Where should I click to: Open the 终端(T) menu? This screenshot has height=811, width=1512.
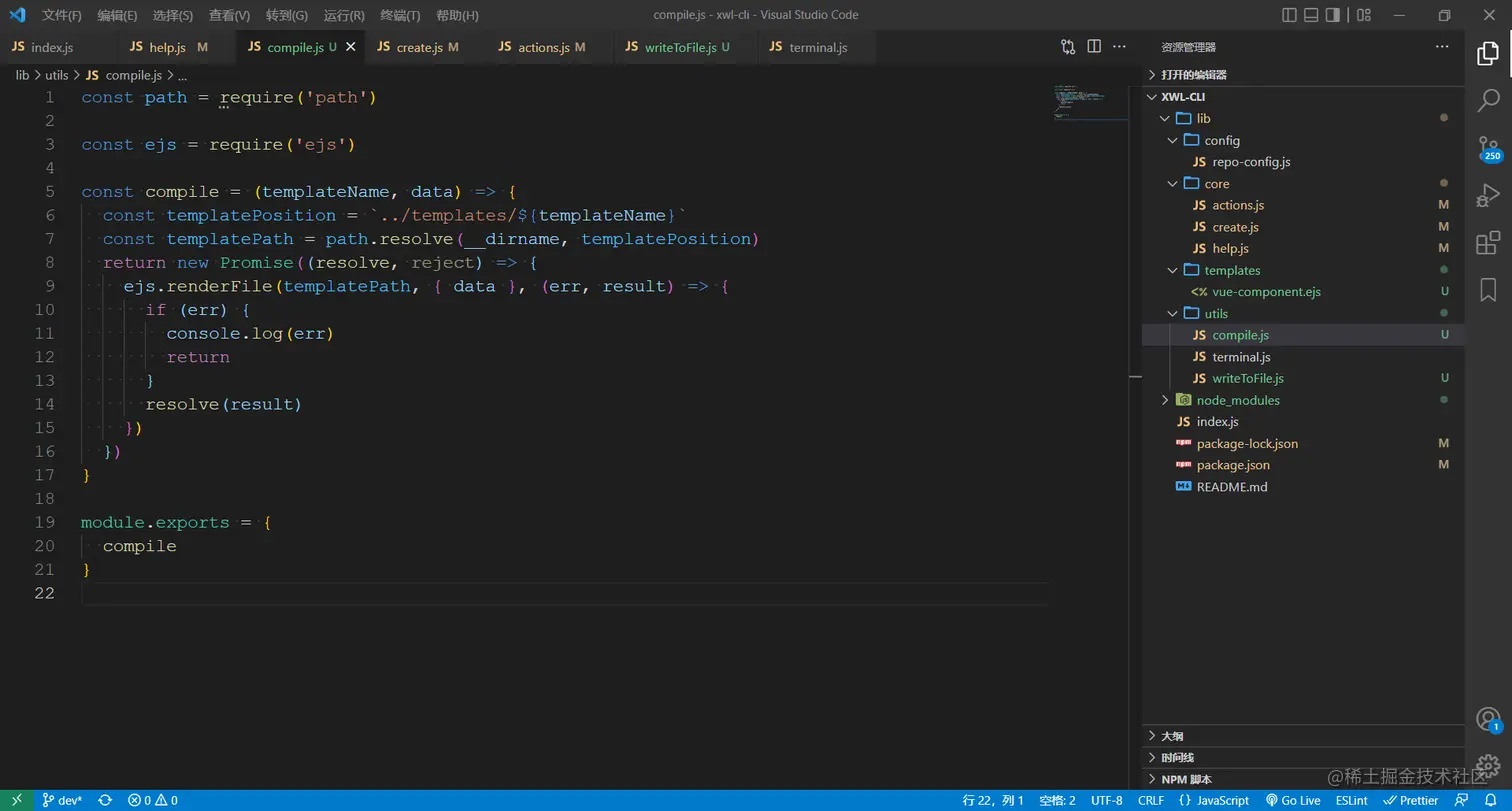[x=401, y=15]
